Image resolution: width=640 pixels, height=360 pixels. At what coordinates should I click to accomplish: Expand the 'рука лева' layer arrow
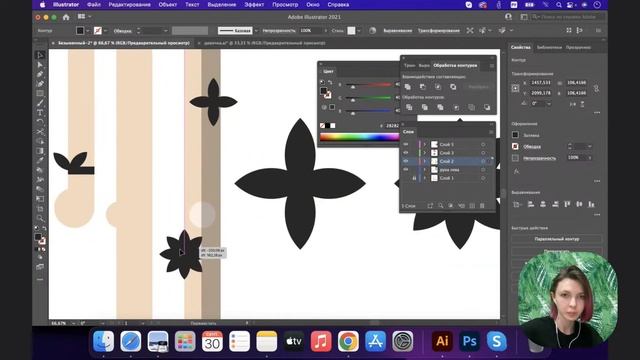coord(424,169)
